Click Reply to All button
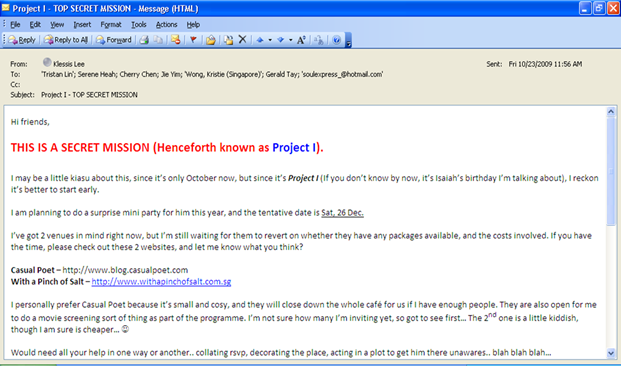The image size is (621, 366). [66, 40]
